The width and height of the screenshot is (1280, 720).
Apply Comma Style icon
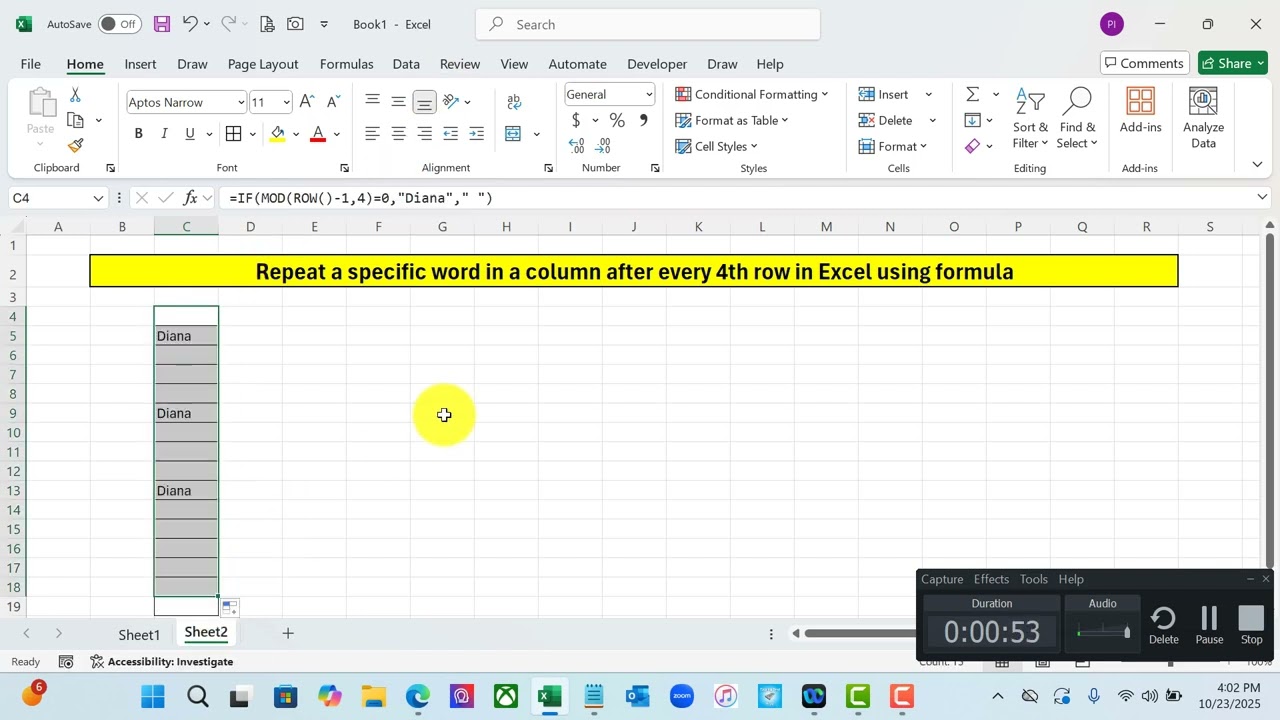point(643,121)
